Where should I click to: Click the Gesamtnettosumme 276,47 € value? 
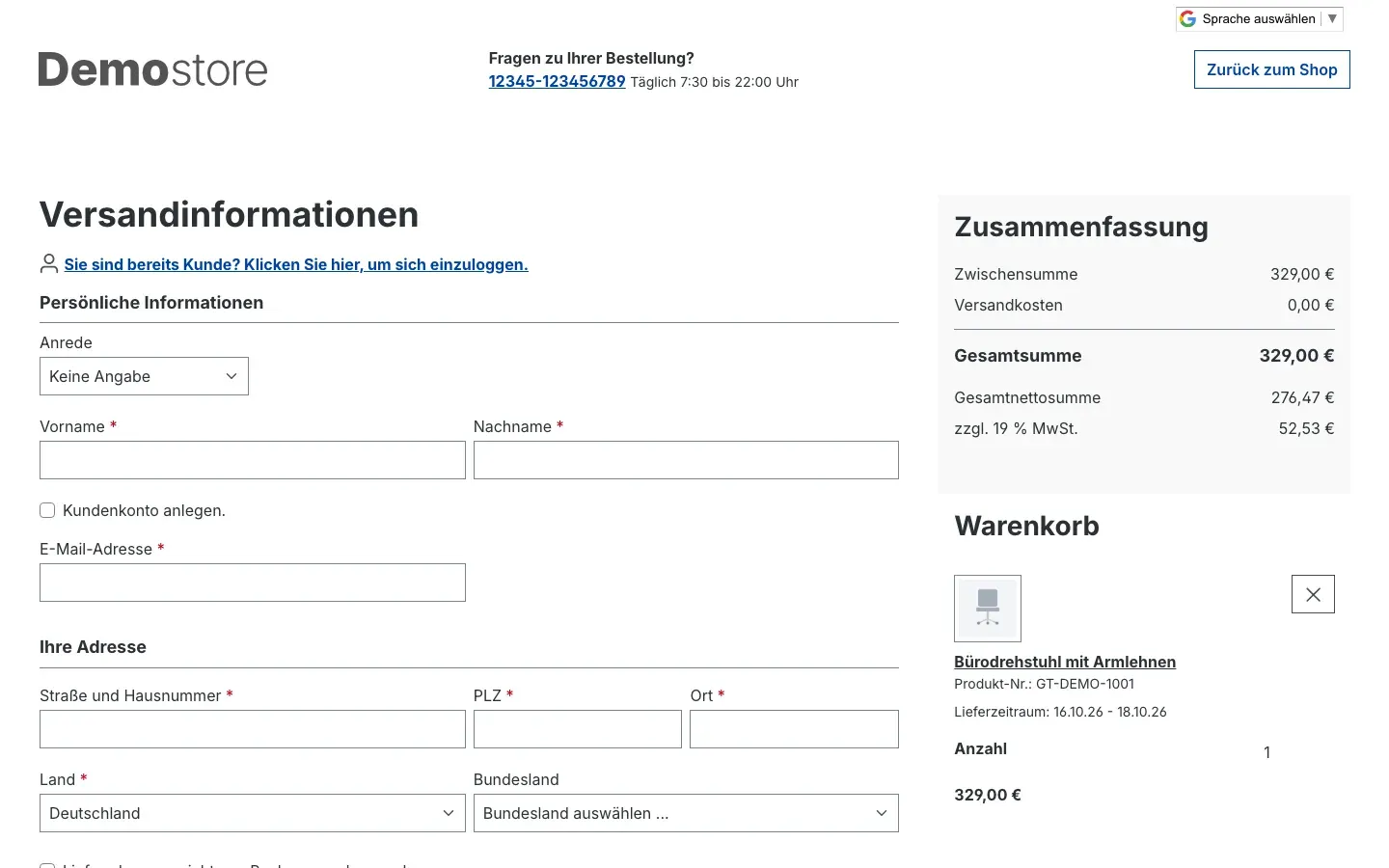click(1302, 397)
